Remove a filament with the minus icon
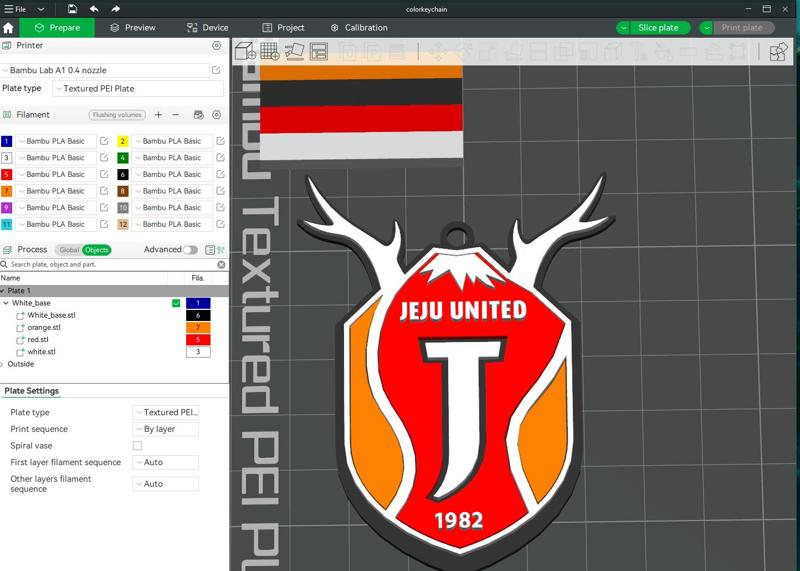Image resolution: width=800 pixels, height=571 pixels. coord(176,115)
